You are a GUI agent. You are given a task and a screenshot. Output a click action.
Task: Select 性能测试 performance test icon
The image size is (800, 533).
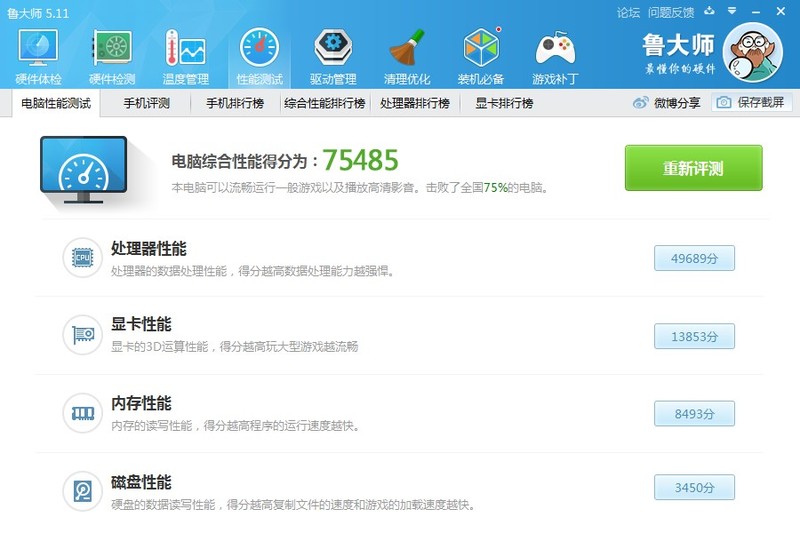259,57
